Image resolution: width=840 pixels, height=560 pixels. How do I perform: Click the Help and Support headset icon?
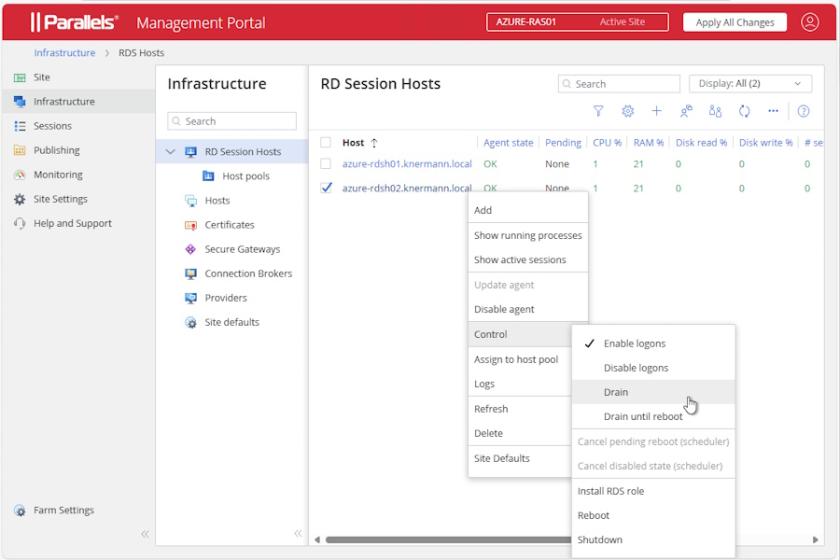tap(19, 223)
